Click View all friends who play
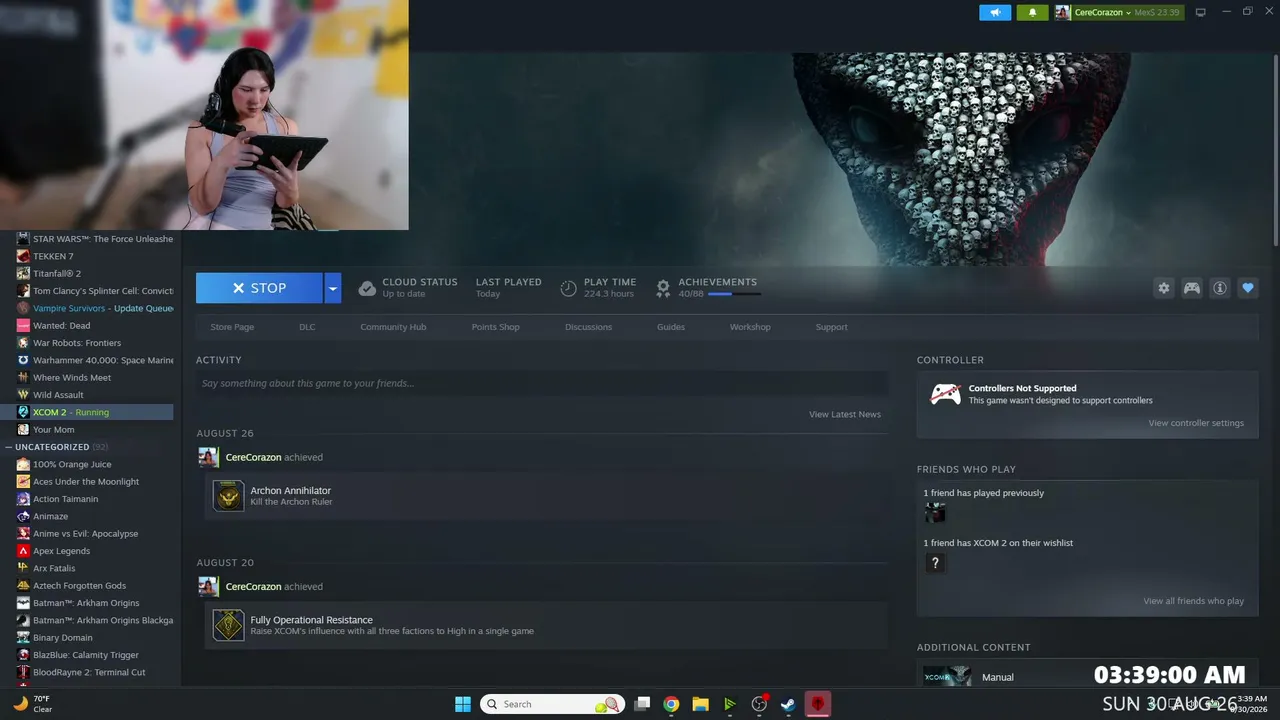Screen dimensions: 1280x720 click(1194, 601)
